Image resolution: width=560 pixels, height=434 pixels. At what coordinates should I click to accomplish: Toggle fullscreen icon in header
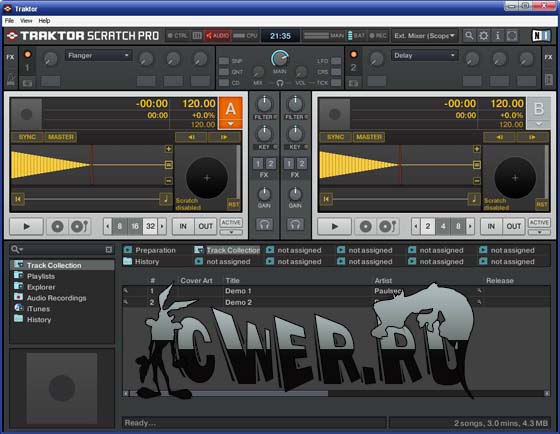coord(512,36)
